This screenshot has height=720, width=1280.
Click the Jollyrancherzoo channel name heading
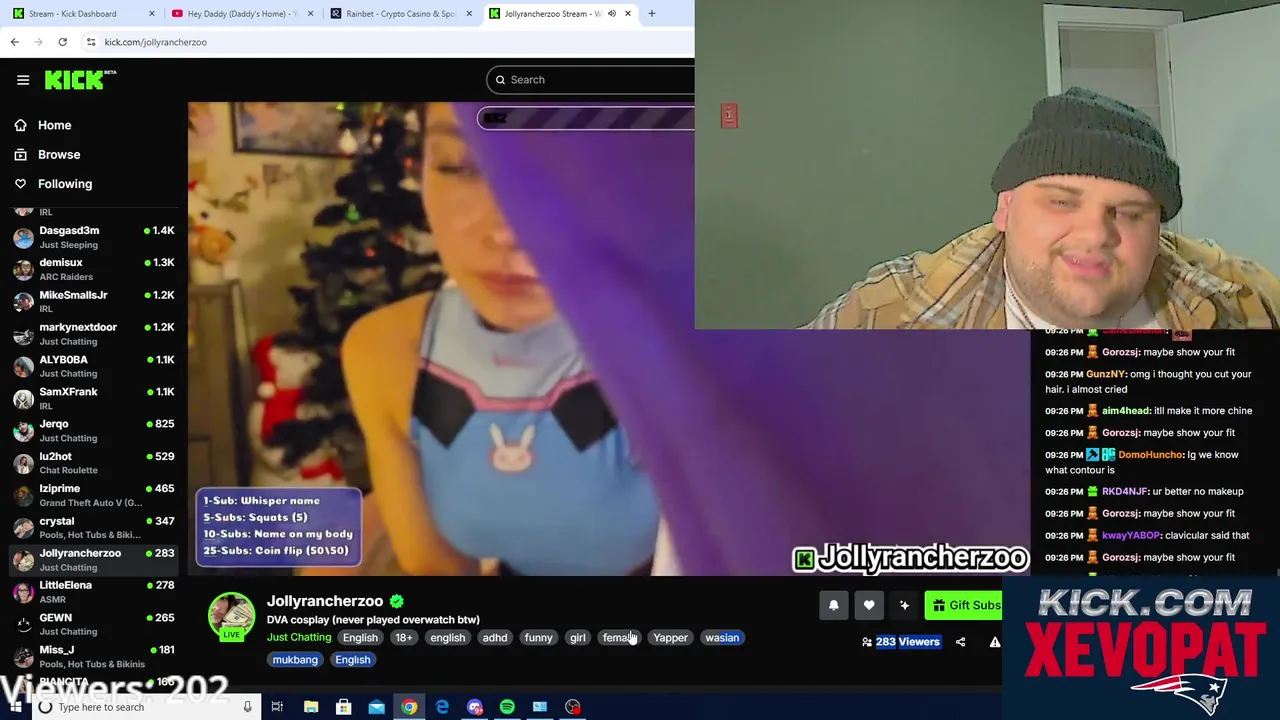click(325, 601)
